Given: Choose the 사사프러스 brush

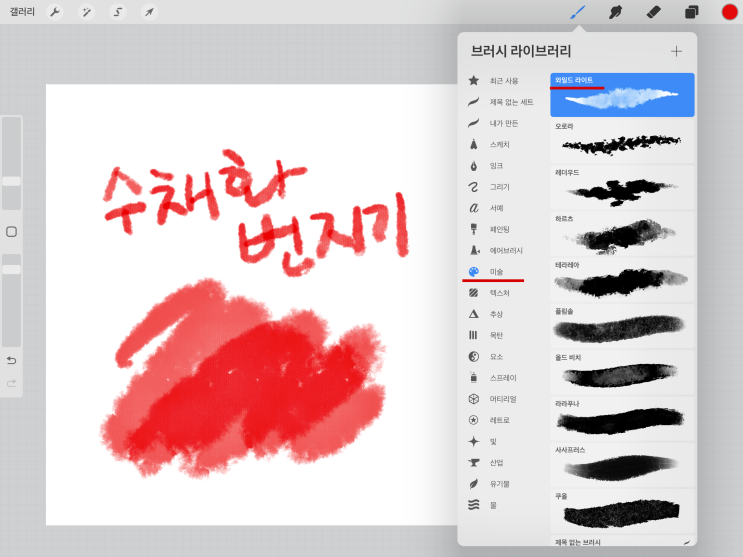Looking at the screenshot, I should (x=622, y=465).
